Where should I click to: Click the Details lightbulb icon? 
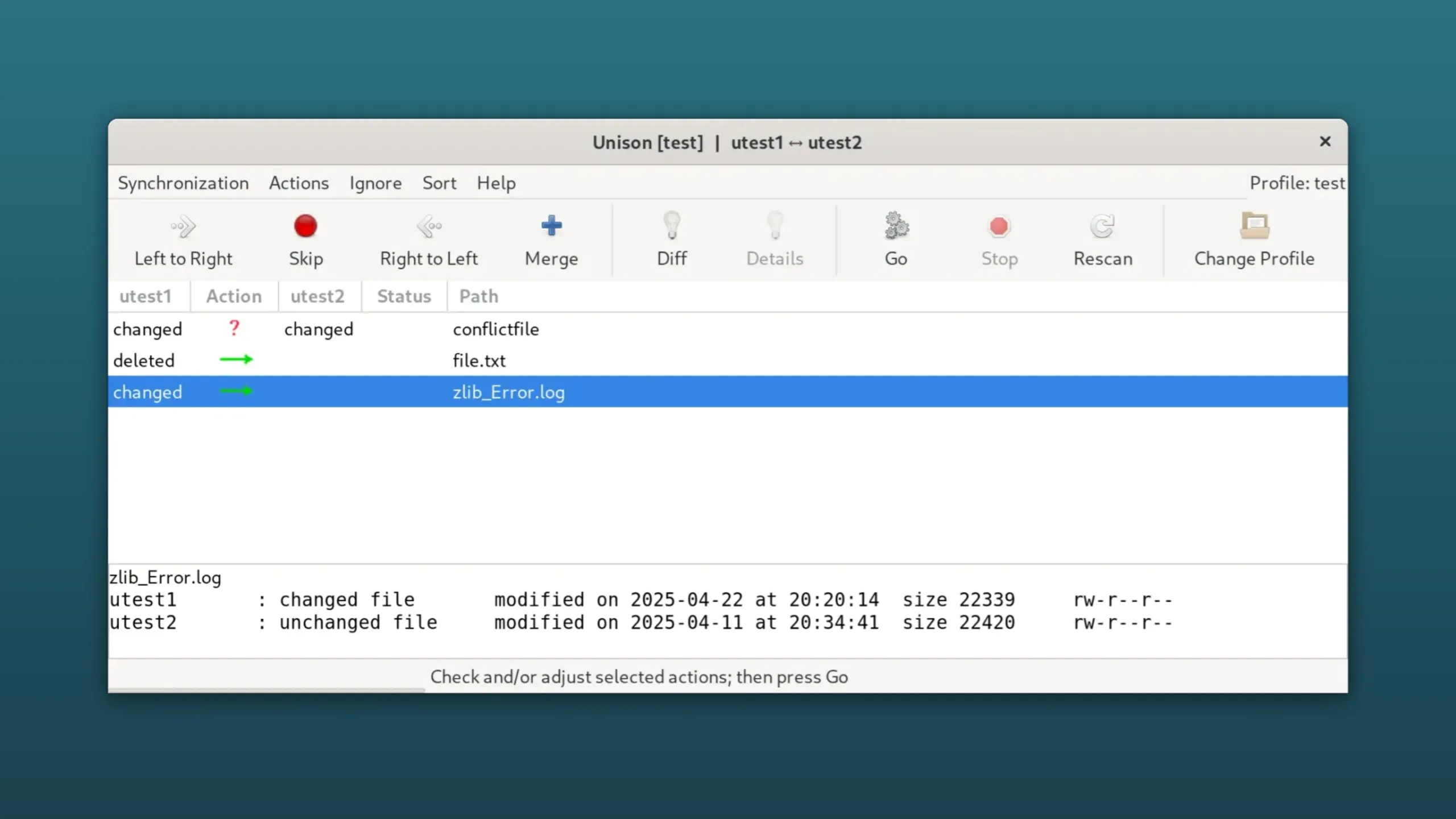[x=775, y=225]
